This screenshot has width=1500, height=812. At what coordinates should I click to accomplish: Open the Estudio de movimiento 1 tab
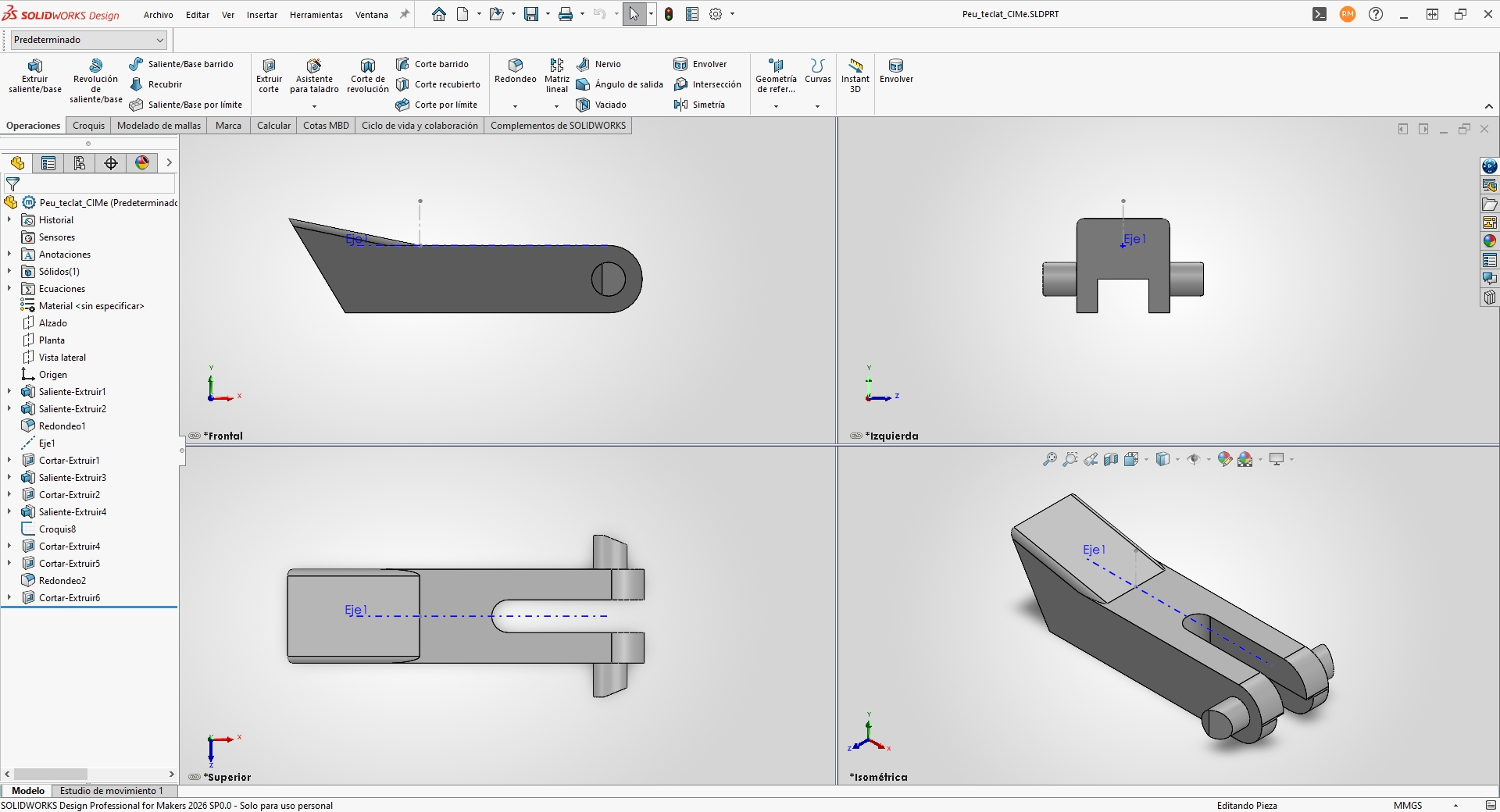pos(111,791)
